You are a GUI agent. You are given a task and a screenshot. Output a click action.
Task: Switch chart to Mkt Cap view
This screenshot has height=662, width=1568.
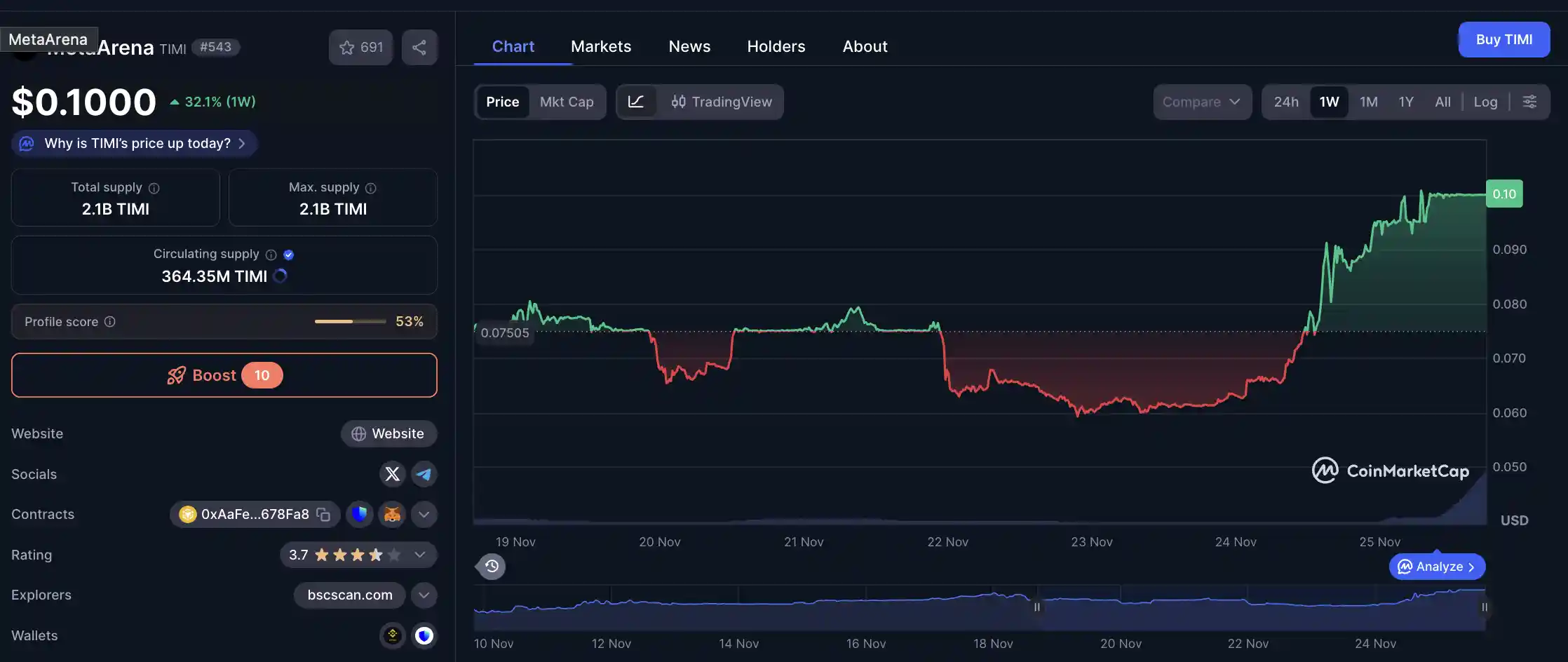tap(567, 102)
